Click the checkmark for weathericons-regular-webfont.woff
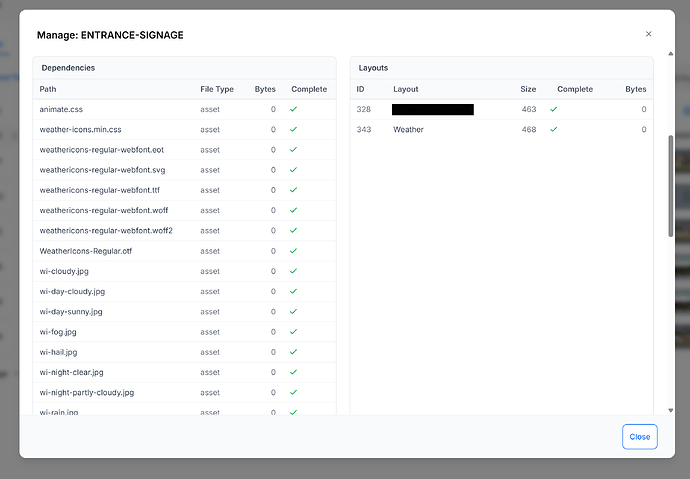This screenshot has height=479, width=690. tap(294, 210)
